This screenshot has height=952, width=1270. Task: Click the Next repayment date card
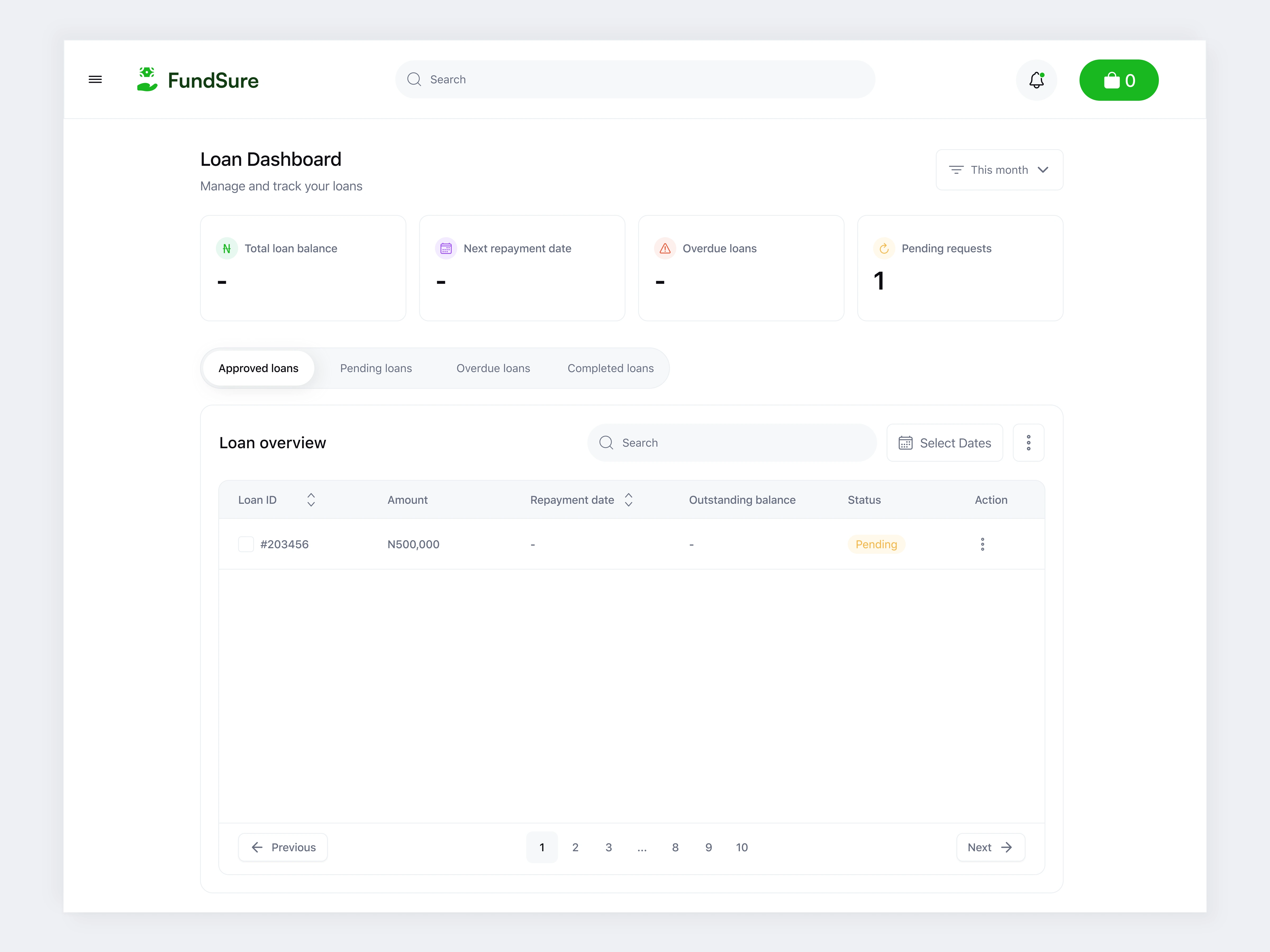[522, 268]
